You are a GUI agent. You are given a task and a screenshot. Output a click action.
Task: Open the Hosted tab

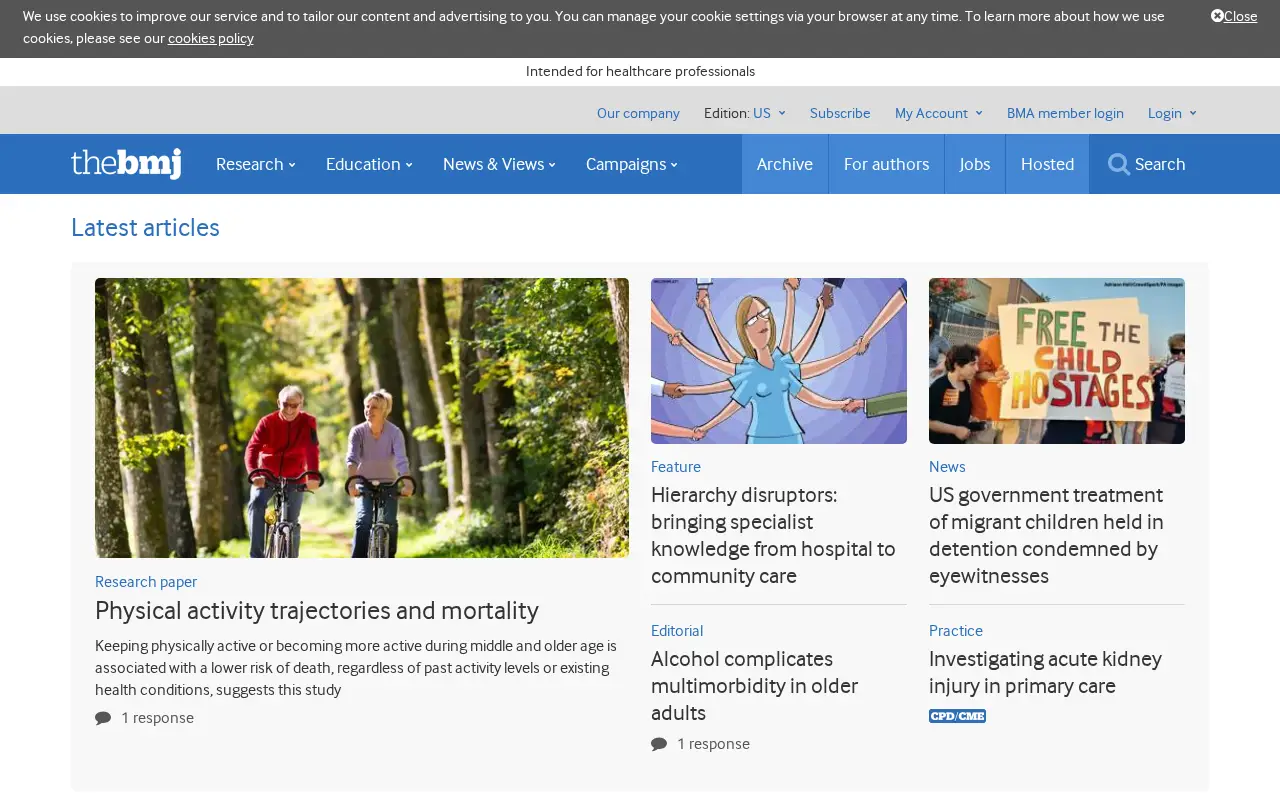pyautogui.click(x=1047, y=164)
